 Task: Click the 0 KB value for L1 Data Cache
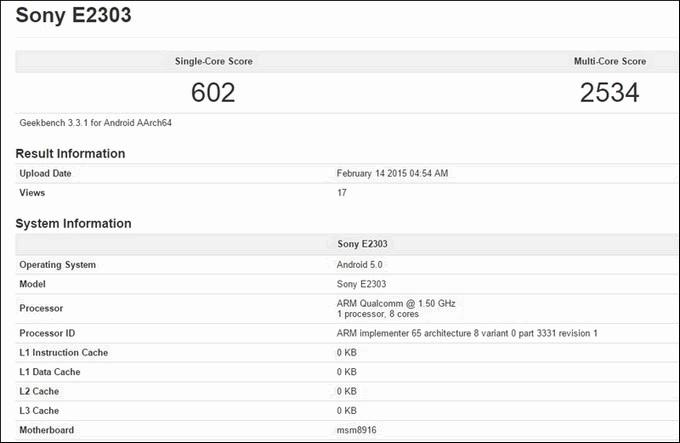coord(347,372)
